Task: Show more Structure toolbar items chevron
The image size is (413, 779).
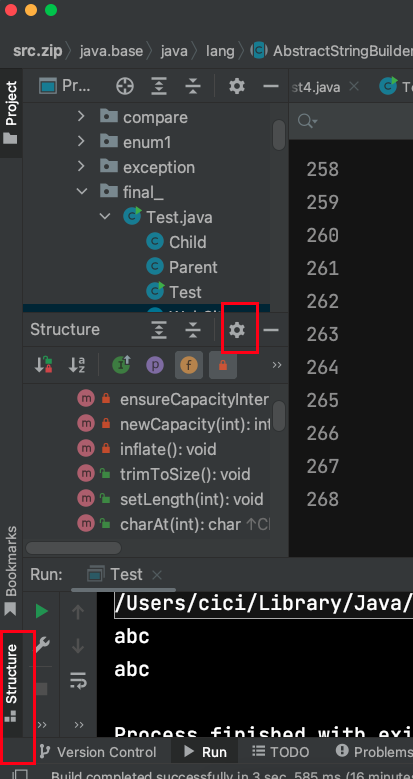Action: [277, 365]
